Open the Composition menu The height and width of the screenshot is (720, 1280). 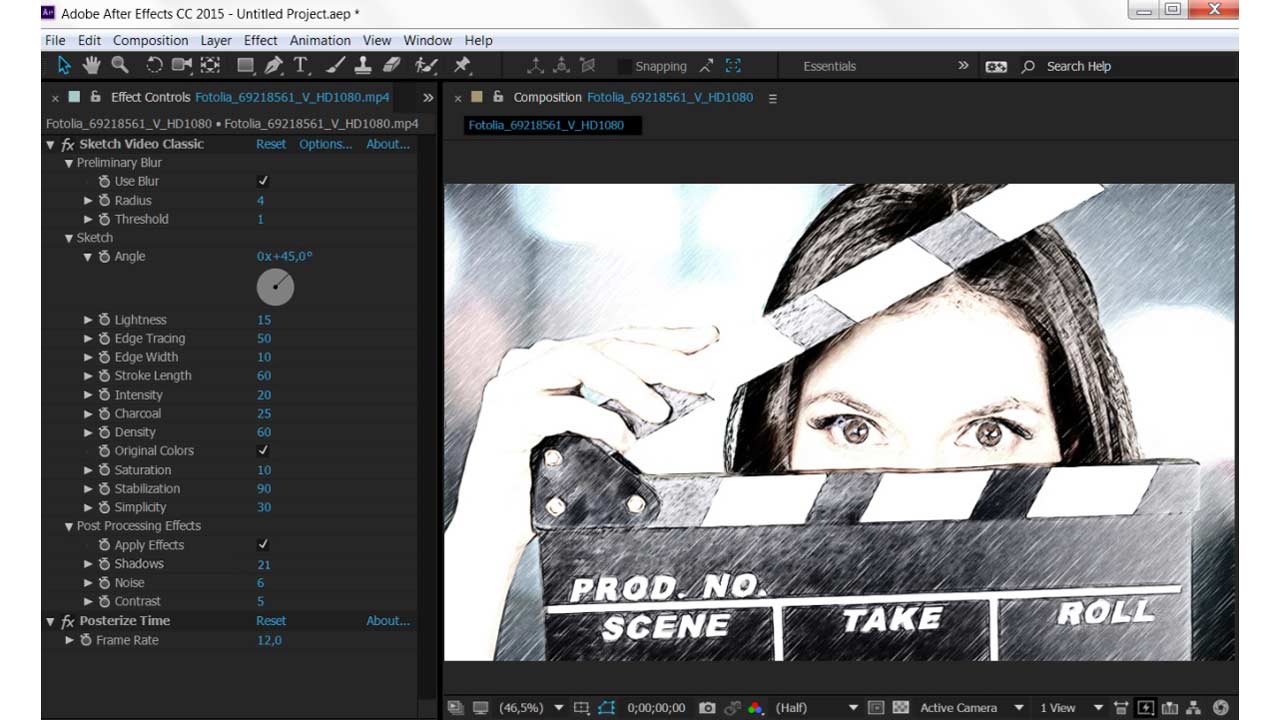point(150,40)
